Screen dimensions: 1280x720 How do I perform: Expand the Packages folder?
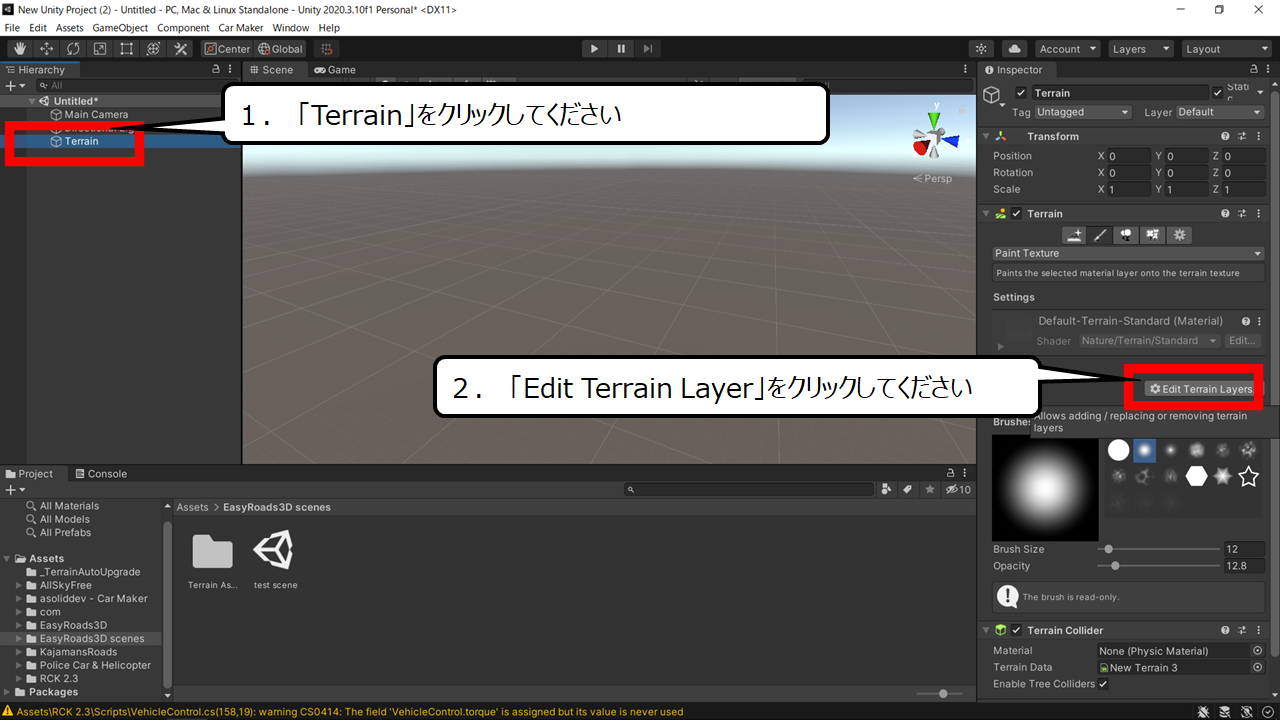pos(8,692)
